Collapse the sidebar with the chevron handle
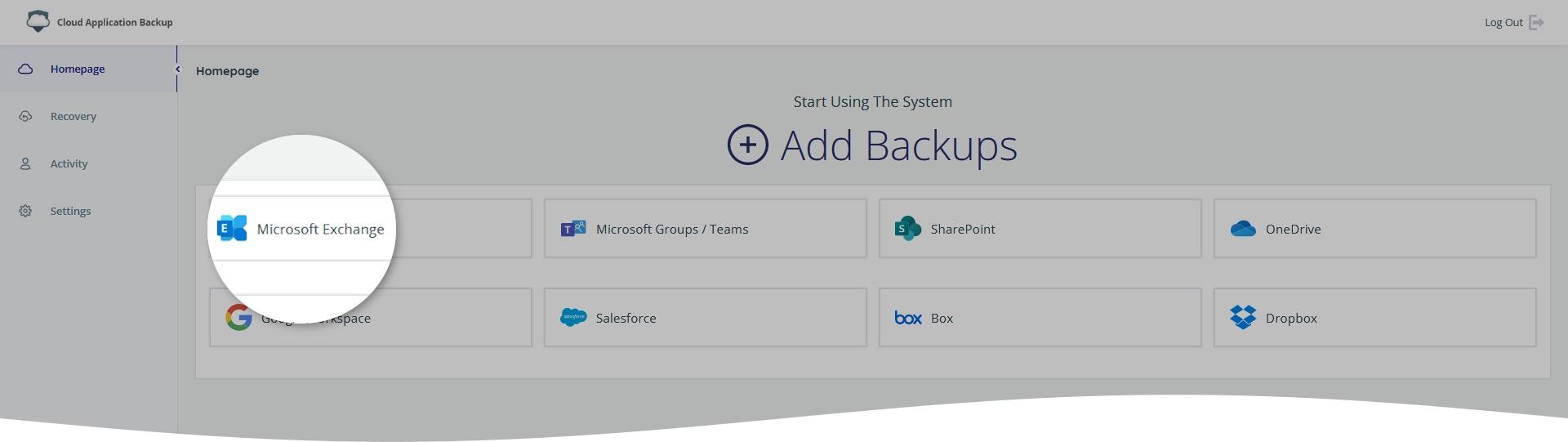 point(177,69)
